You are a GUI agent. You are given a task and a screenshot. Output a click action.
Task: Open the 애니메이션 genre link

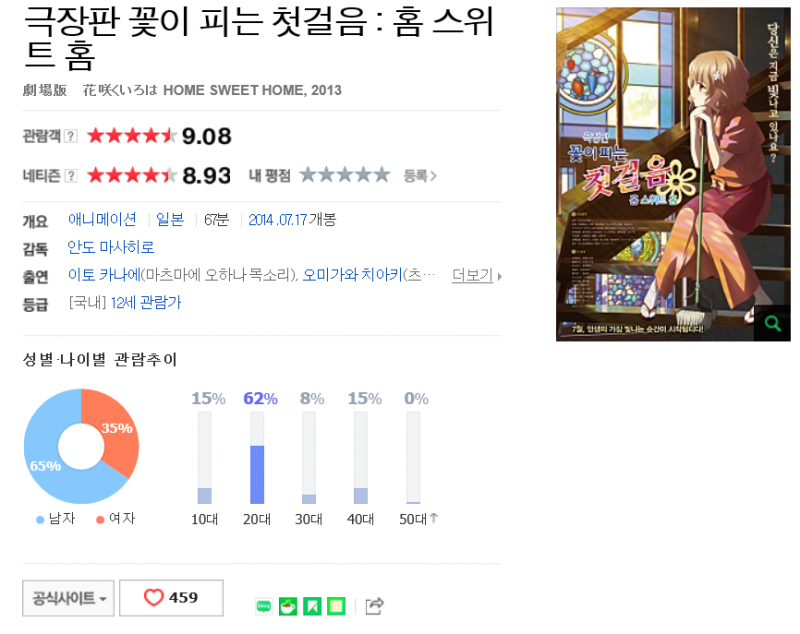point(102,219)
